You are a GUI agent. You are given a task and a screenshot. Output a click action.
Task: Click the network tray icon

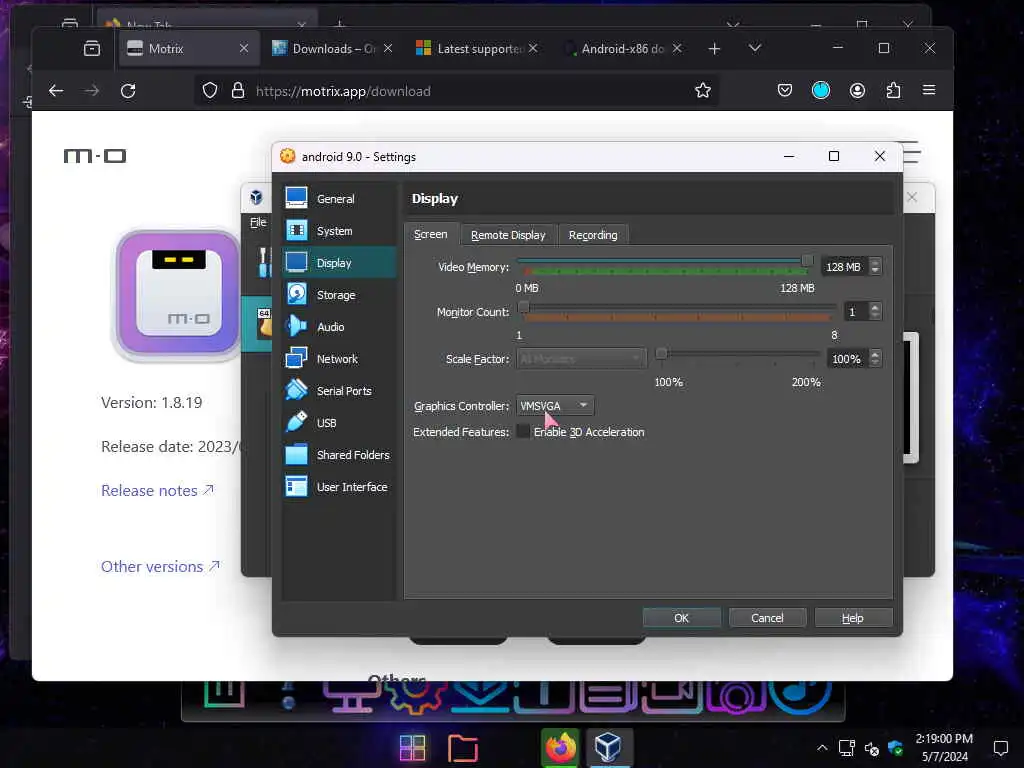coord(847,748)
